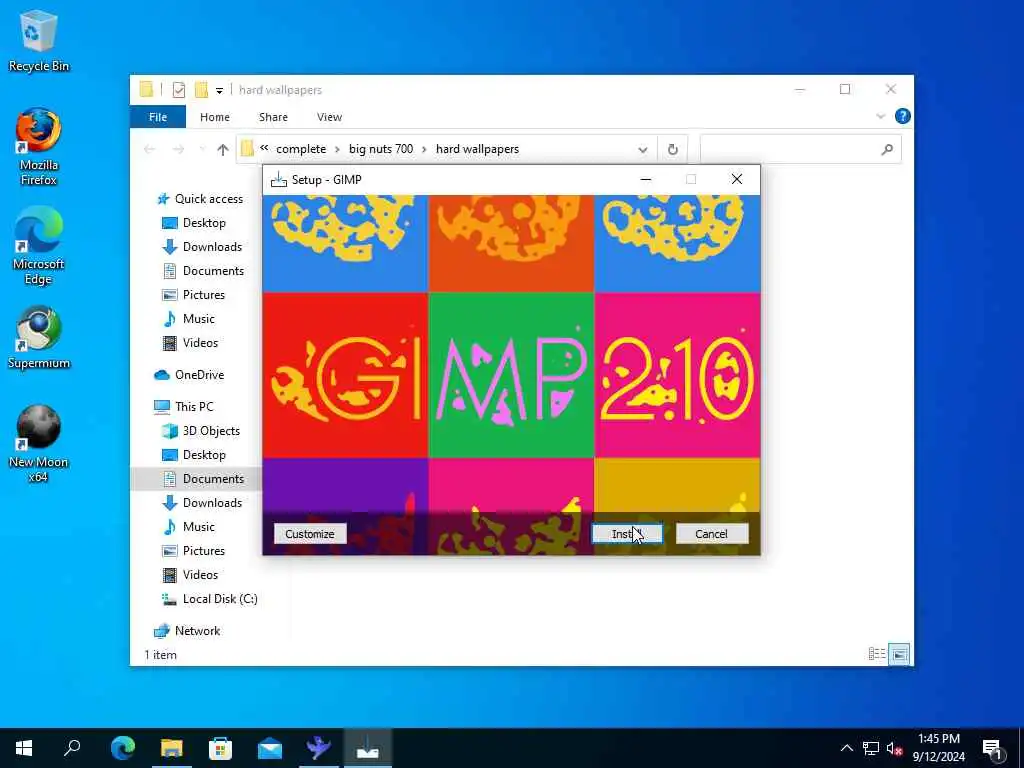
Task: Select Documents under Quick access
Action: pyautogui.click(x=203, y=271)
